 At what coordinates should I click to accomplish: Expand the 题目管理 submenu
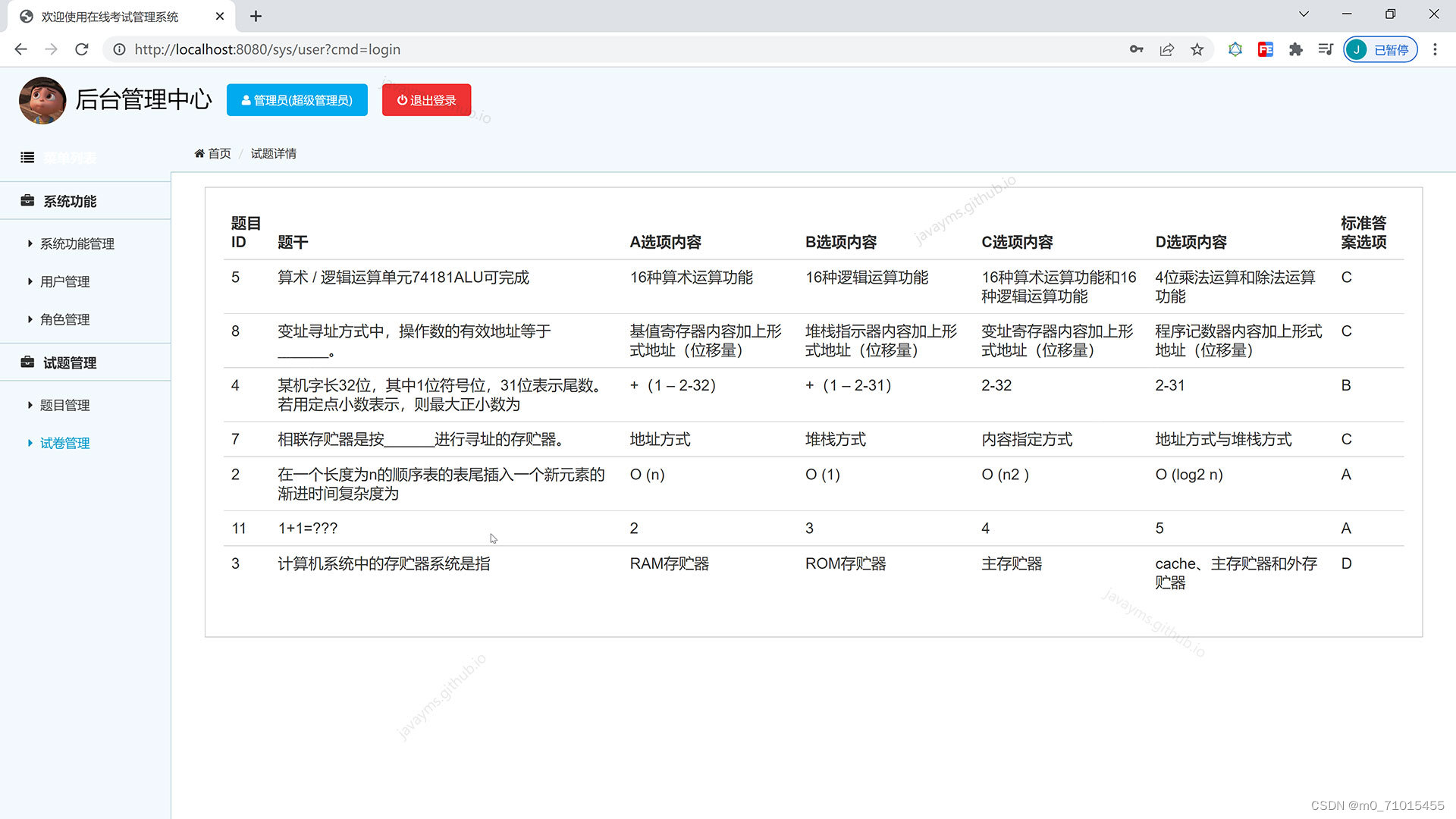click(64, 405)
